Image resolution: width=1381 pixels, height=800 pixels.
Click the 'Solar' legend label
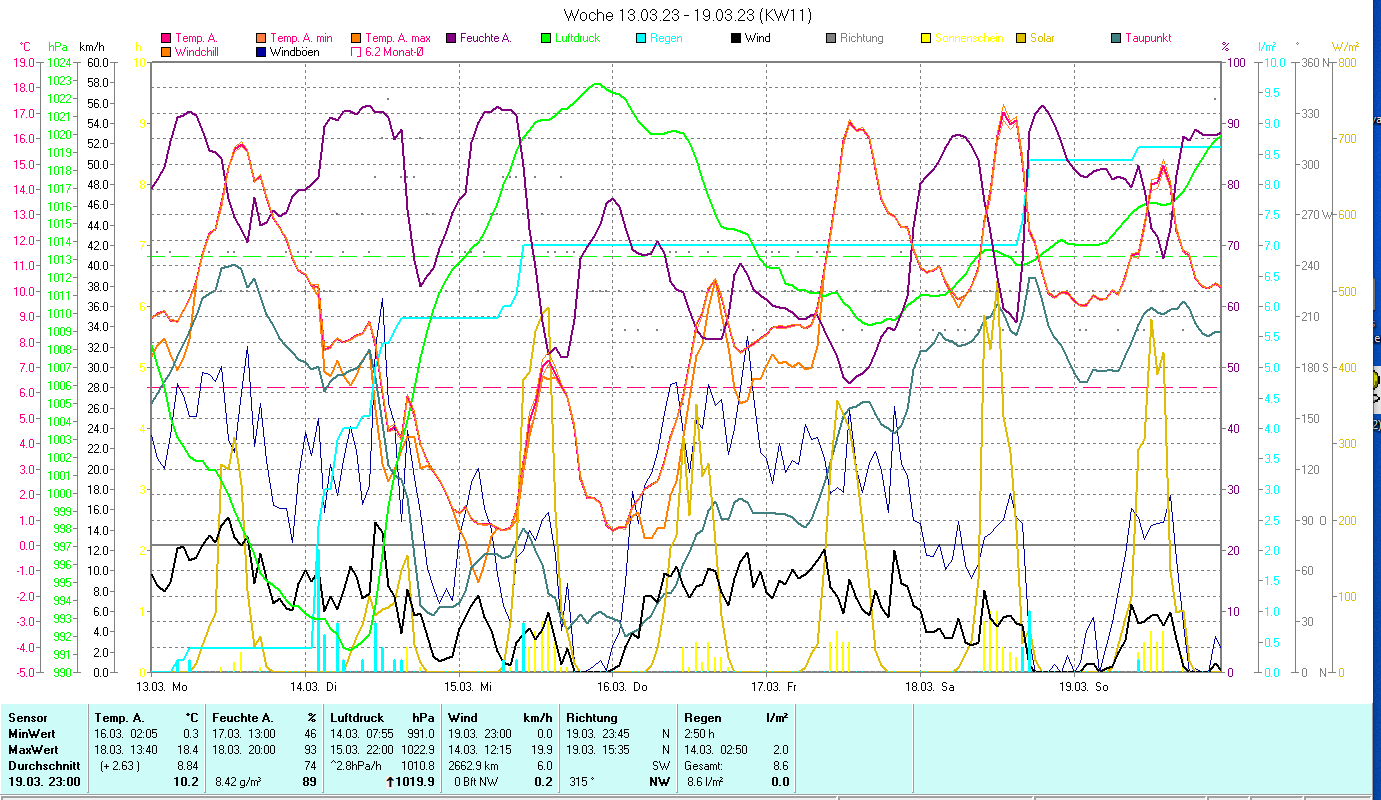1042,38
